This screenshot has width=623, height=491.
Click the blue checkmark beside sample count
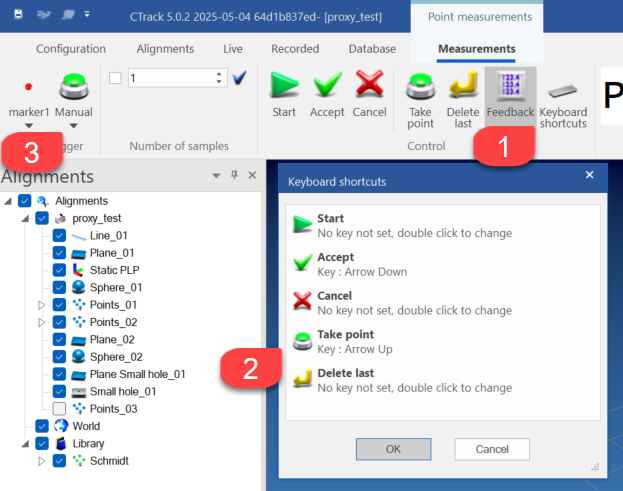[240, 78]
